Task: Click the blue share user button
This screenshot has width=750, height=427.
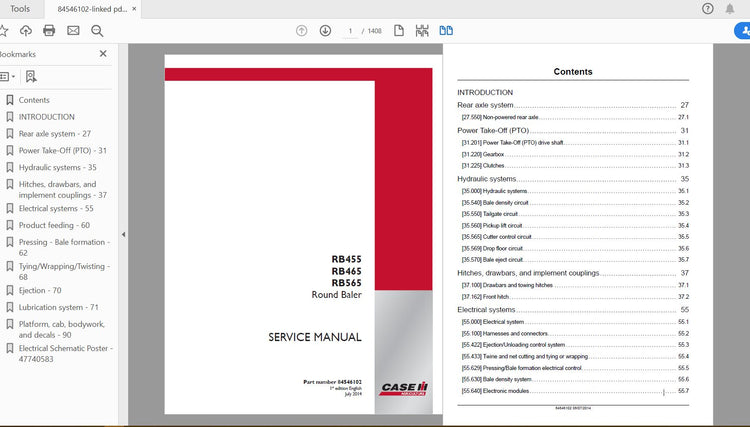Action: point(742,31)
